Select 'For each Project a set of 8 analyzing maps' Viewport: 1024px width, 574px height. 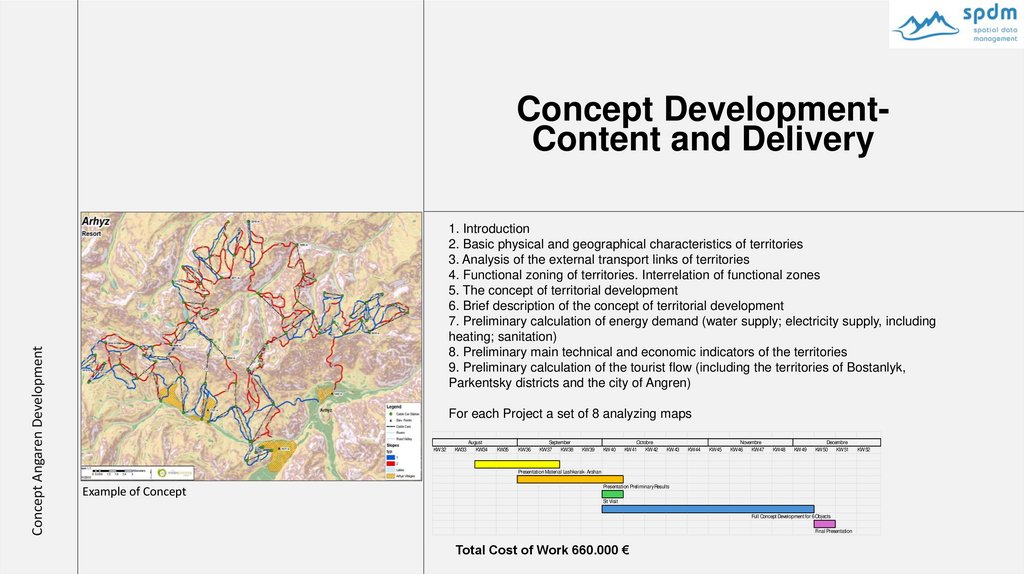click(570, 413)
